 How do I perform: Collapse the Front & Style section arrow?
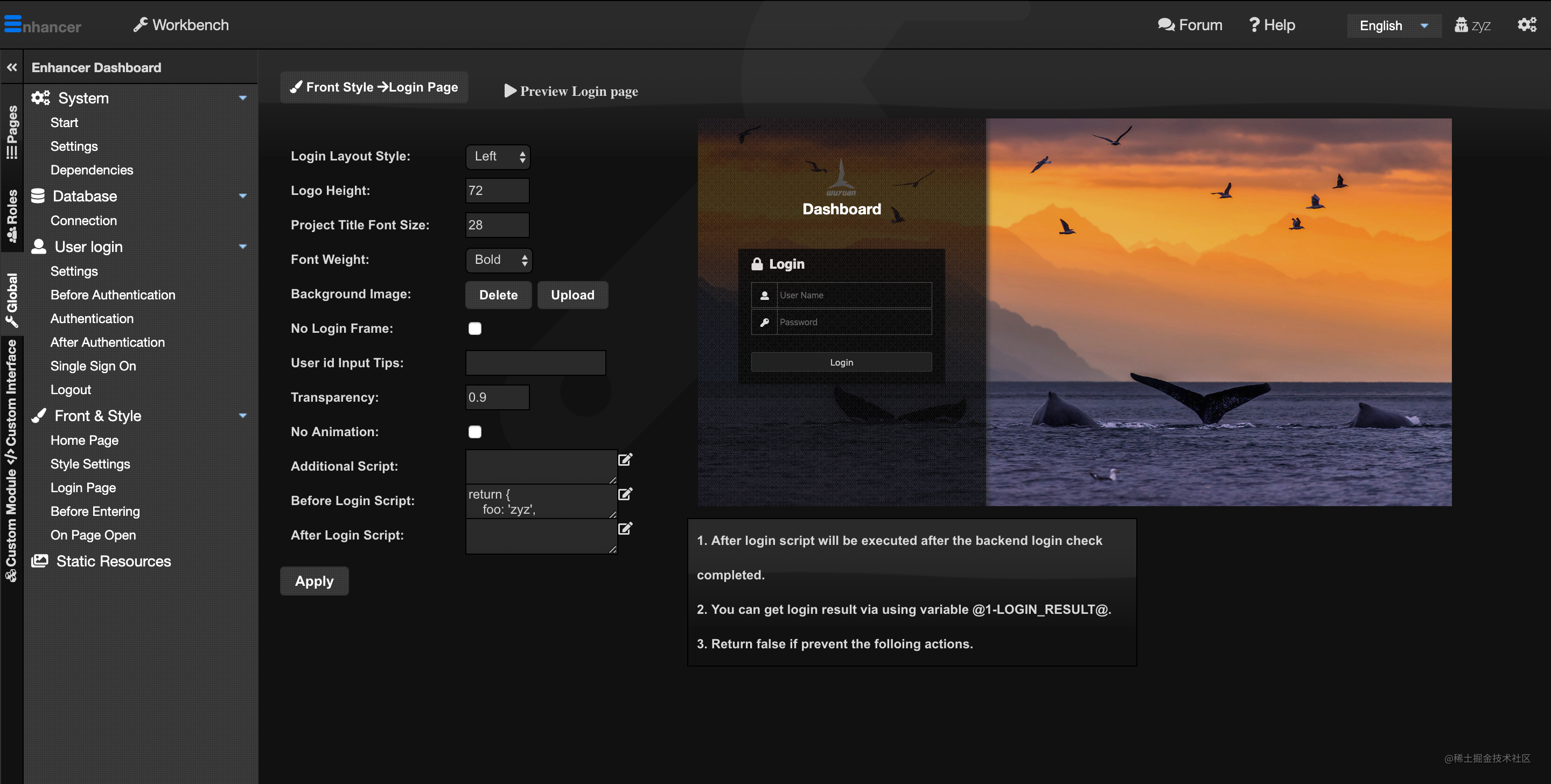pyautogui.click(x=243, y=416)
